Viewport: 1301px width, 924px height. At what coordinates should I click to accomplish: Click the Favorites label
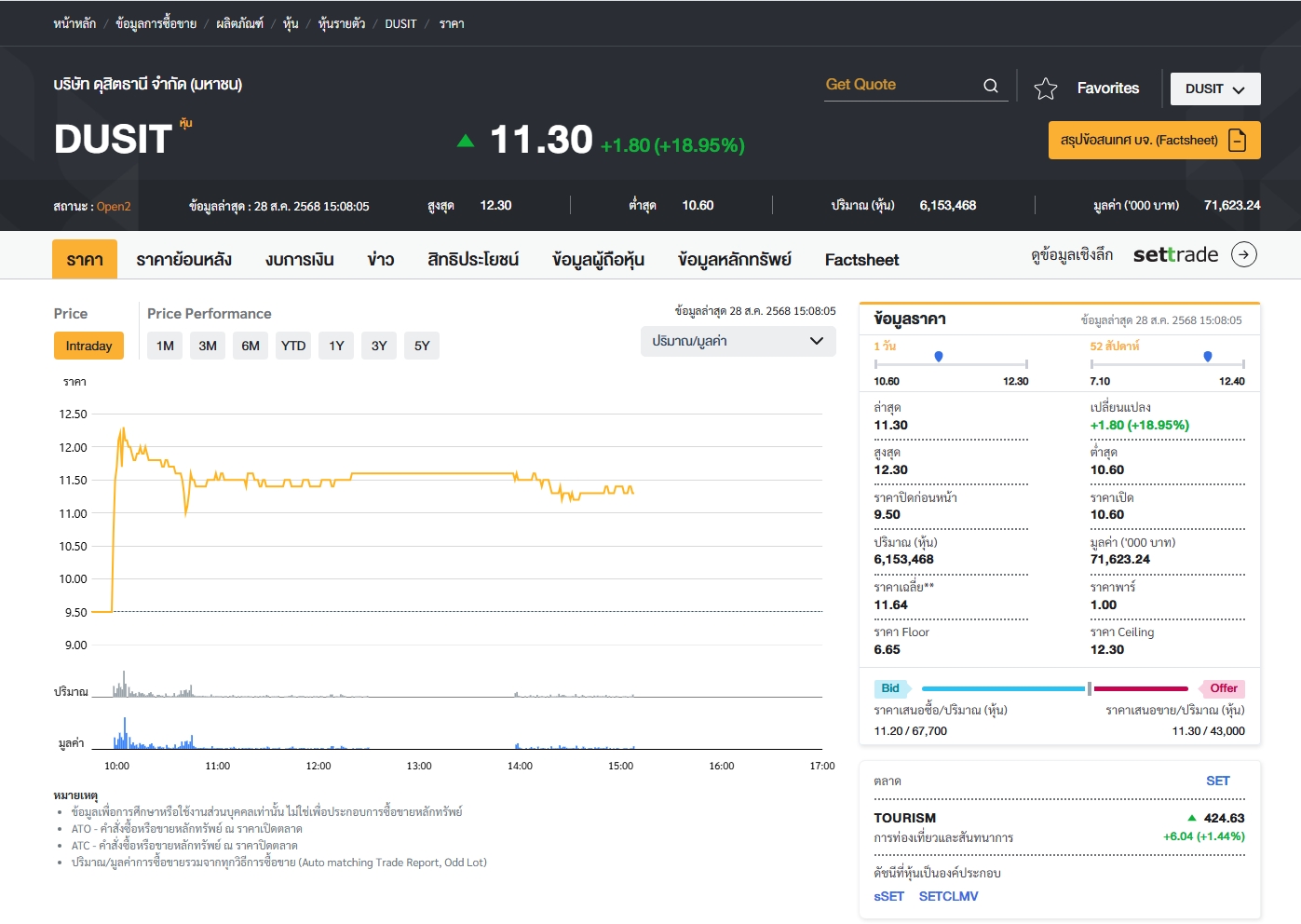1108,88
